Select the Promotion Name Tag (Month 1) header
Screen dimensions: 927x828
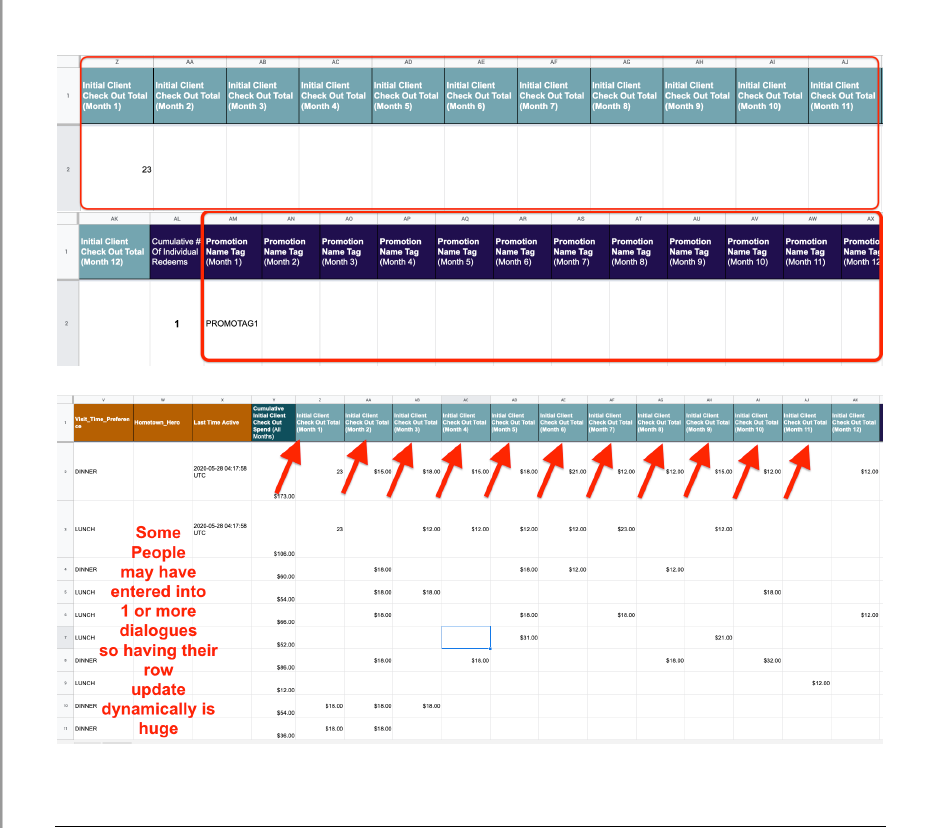tap(233, 251)
